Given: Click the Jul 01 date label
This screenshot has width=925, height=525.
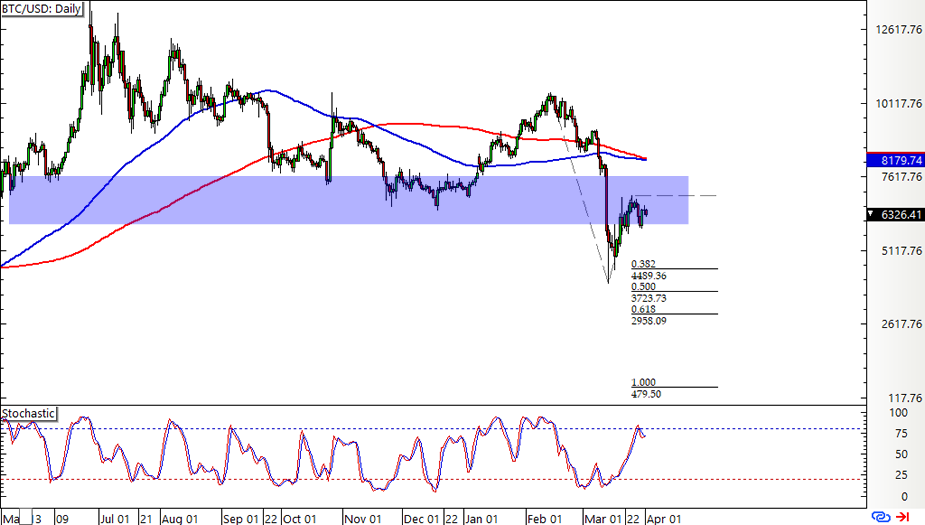Looking at the screenshot, I should pos(114,519).
